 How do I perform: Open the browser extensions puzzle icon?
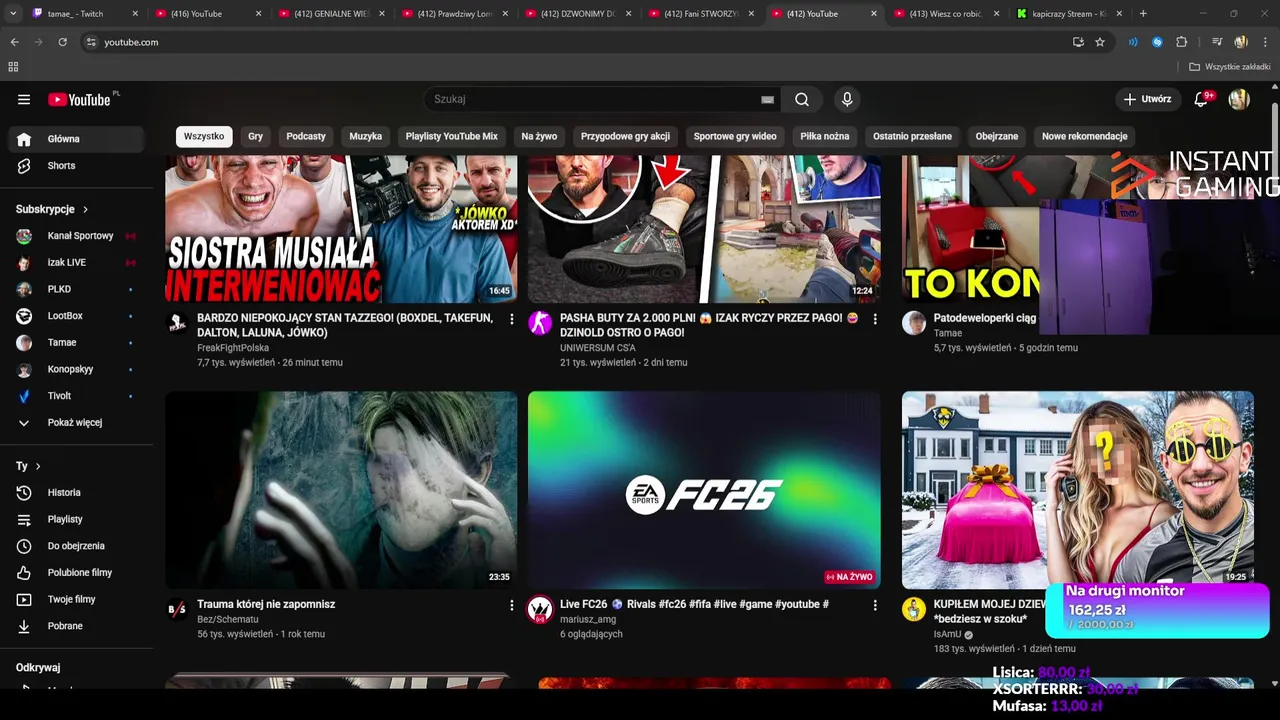tap(1182, 42)
